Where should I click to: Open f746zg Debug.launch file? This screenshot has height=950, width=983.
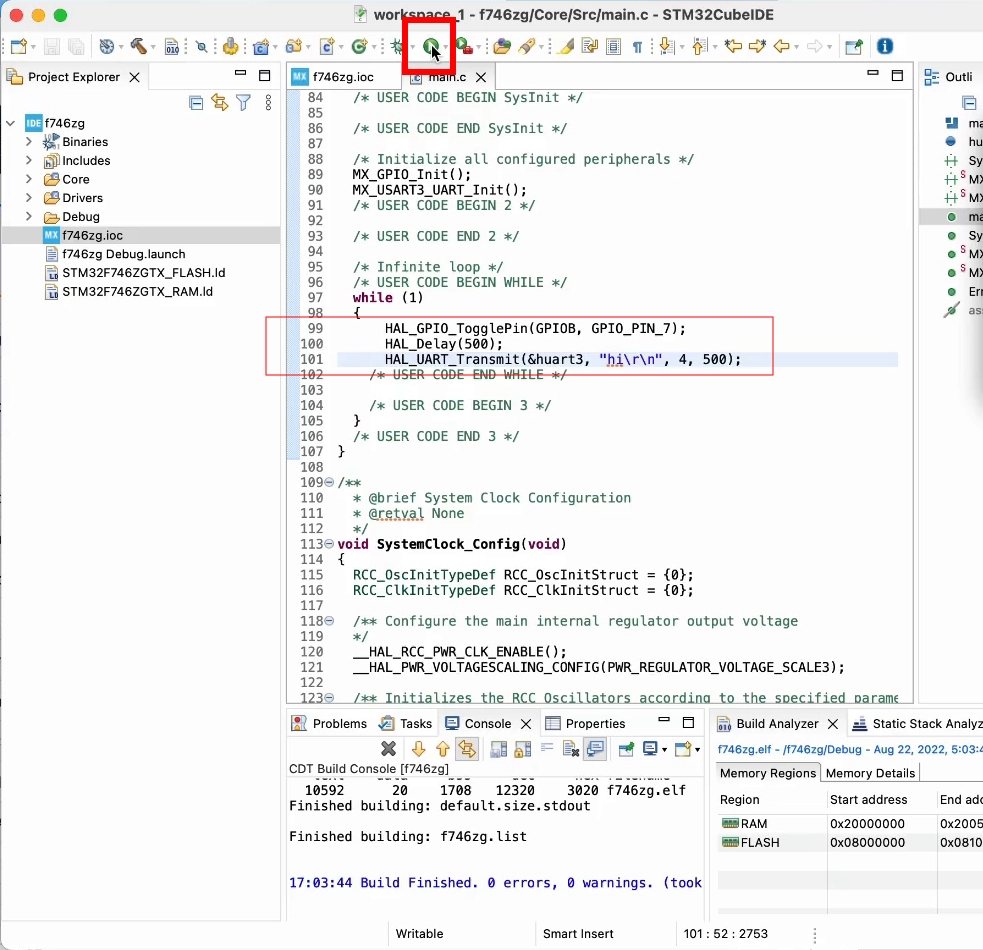pos(123,254)
